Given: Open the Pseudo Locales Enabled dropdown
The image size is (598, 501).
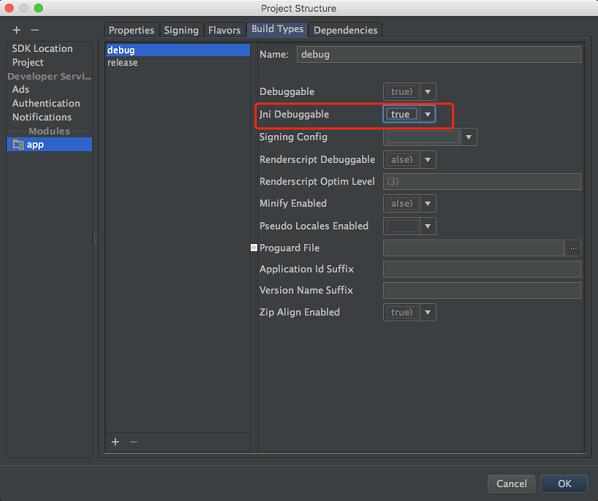Looking at the screenshot, I should pos(428,226).
